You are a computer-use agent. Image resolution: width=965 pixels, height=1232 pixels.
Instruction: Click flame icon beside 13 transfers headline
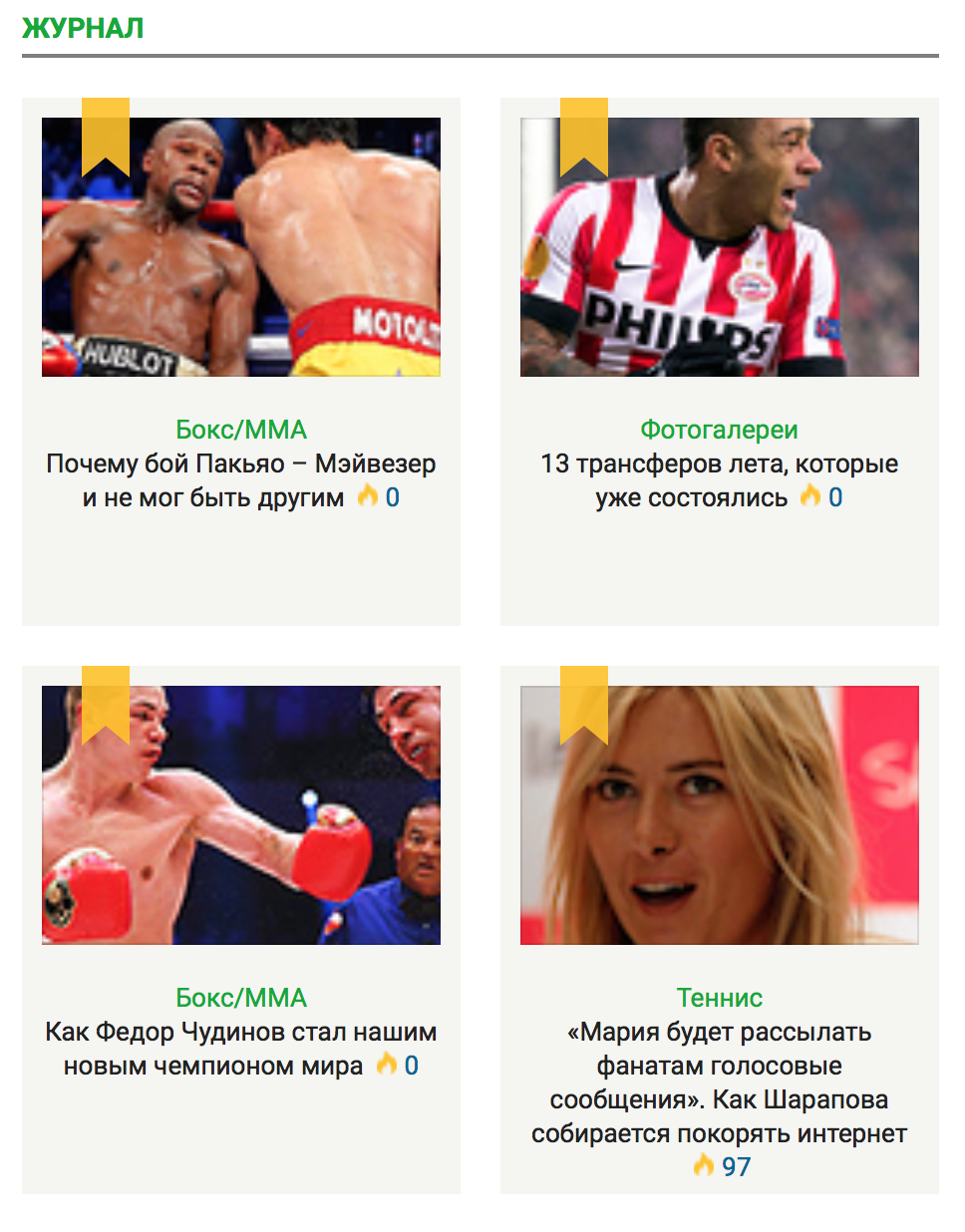[x=810, y=495]
